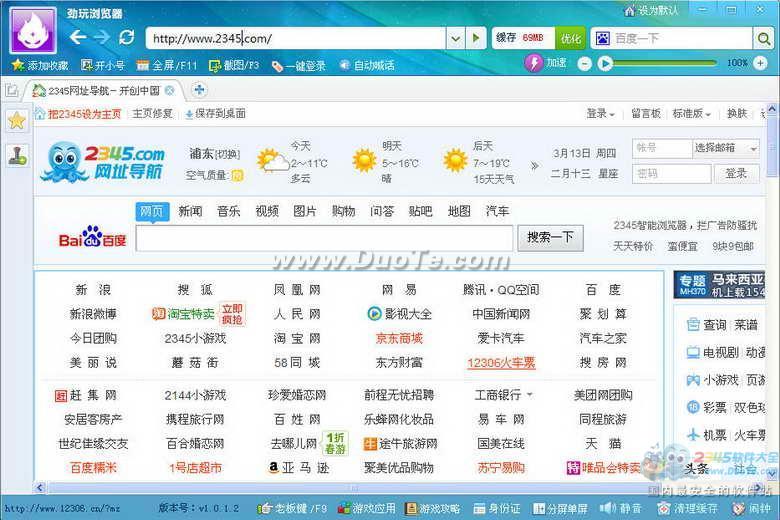Open the favorites star in left sidebar
The image size is (780, 520).
click(x=16, y=120)
